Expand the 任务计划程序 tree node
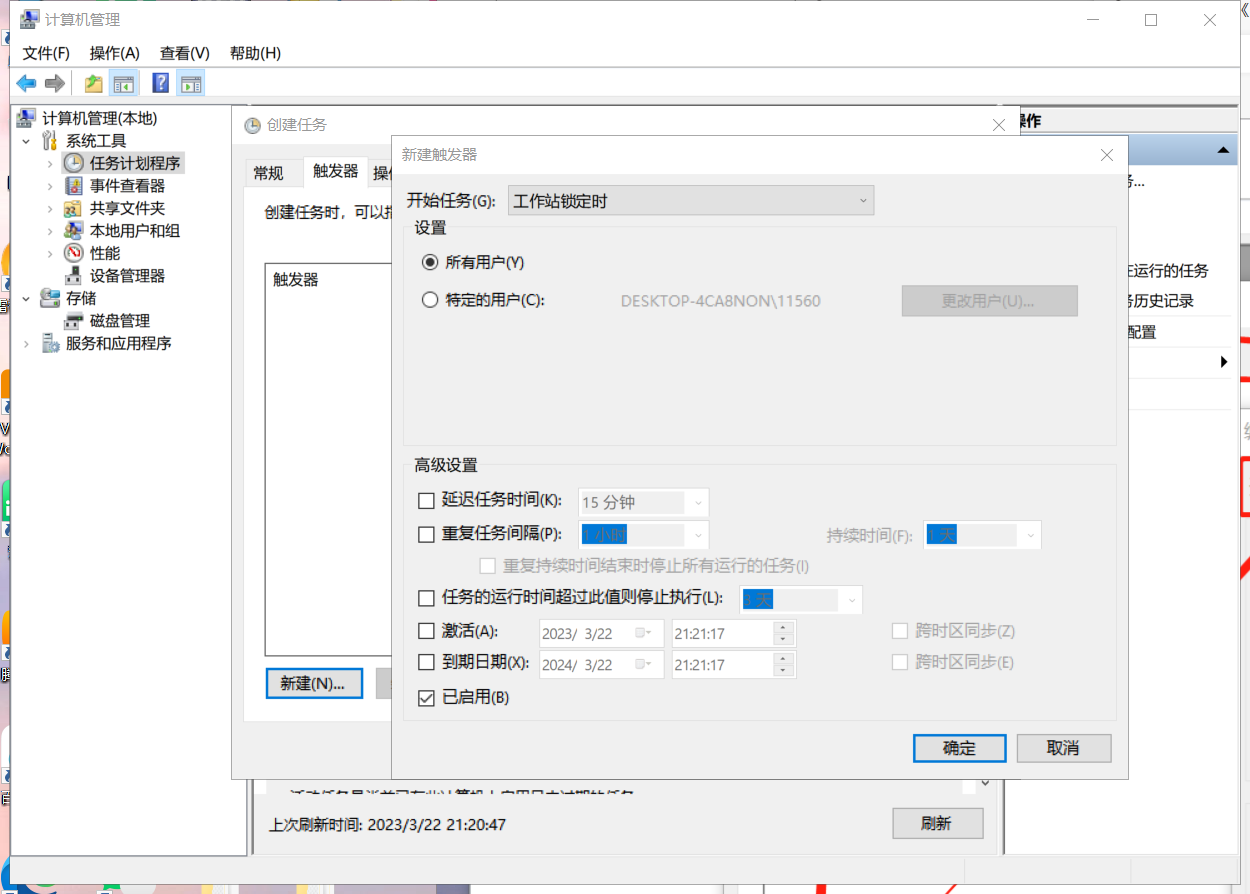The height and width of the screenshot is (894, 1250). click(50, 163)
